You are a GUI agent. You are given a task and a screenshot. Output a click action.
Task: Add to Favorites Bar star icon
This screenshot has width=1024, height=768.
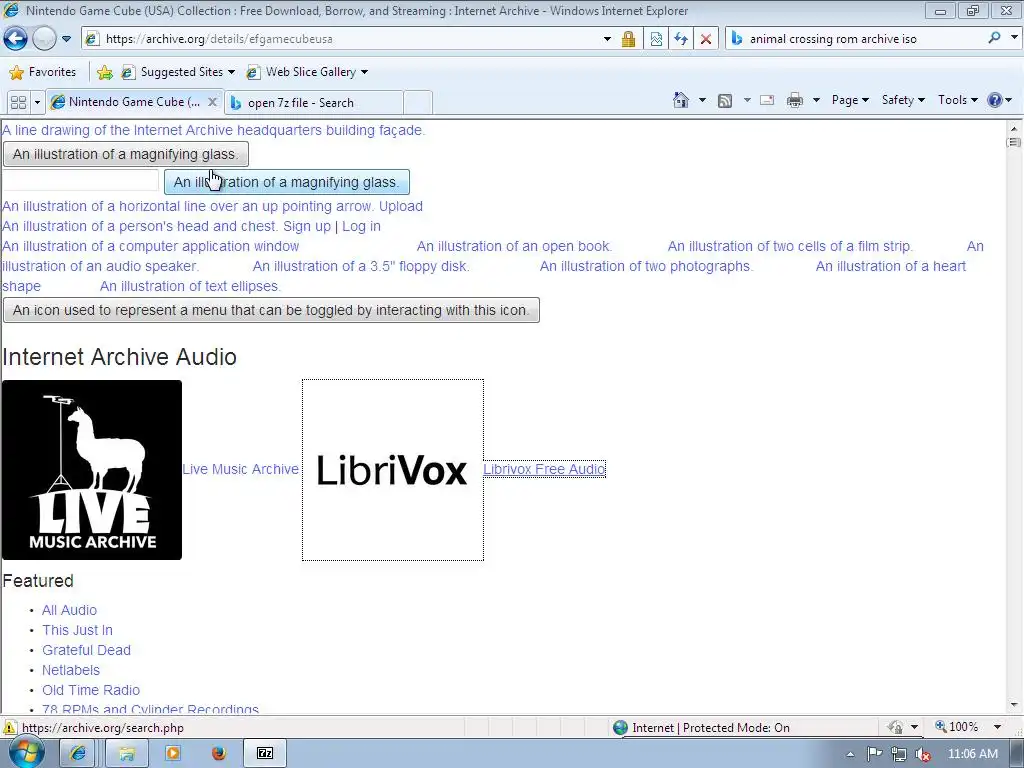pos(104,72)
